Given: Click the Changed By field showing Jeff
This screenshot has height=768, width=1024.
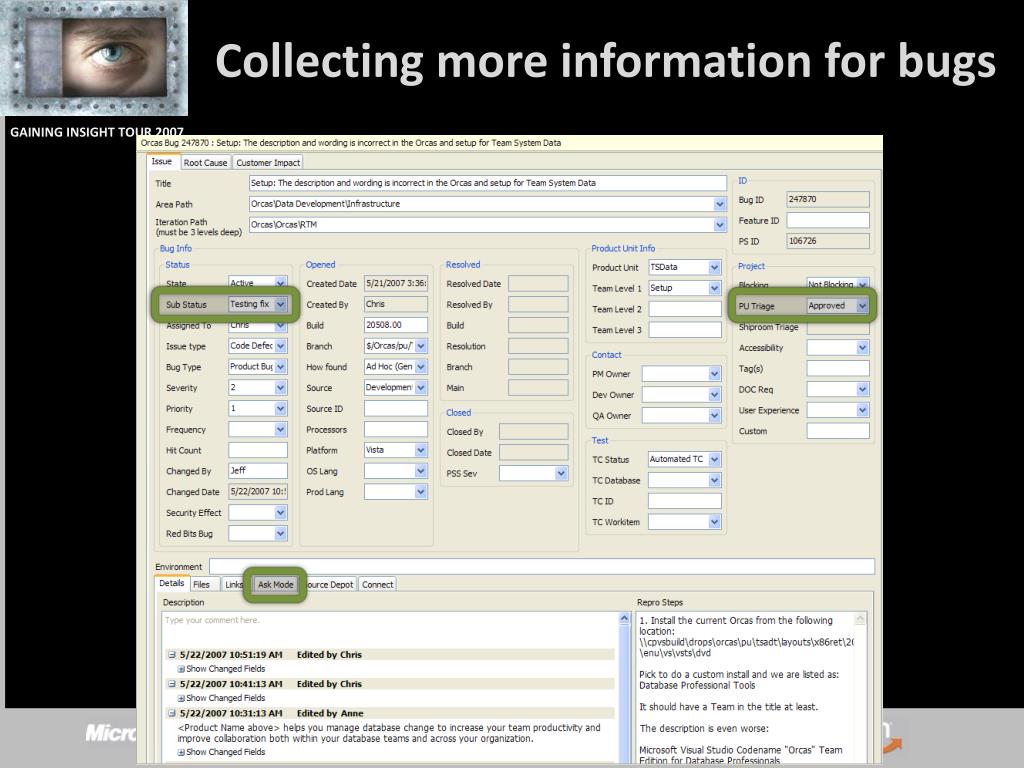Looking at the screenshot, I should coord(257,471).
